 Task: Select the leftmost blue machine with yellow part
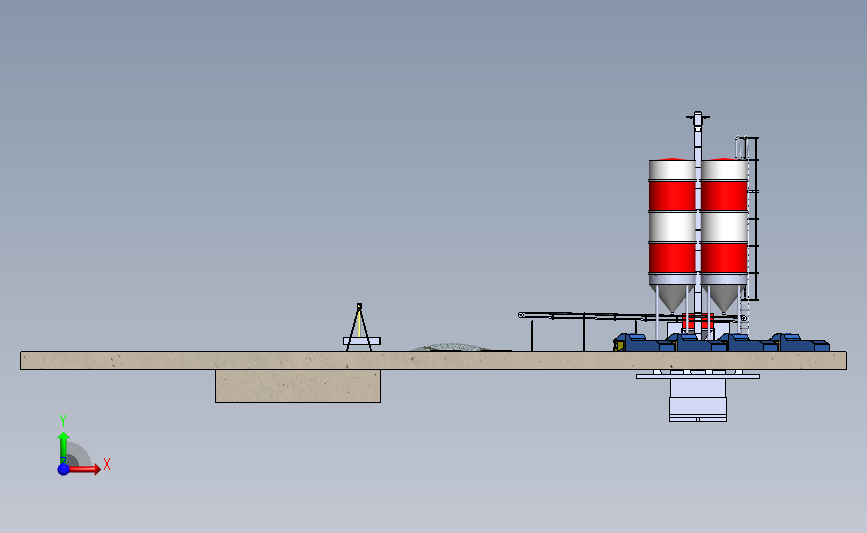(x=643, y=342)
